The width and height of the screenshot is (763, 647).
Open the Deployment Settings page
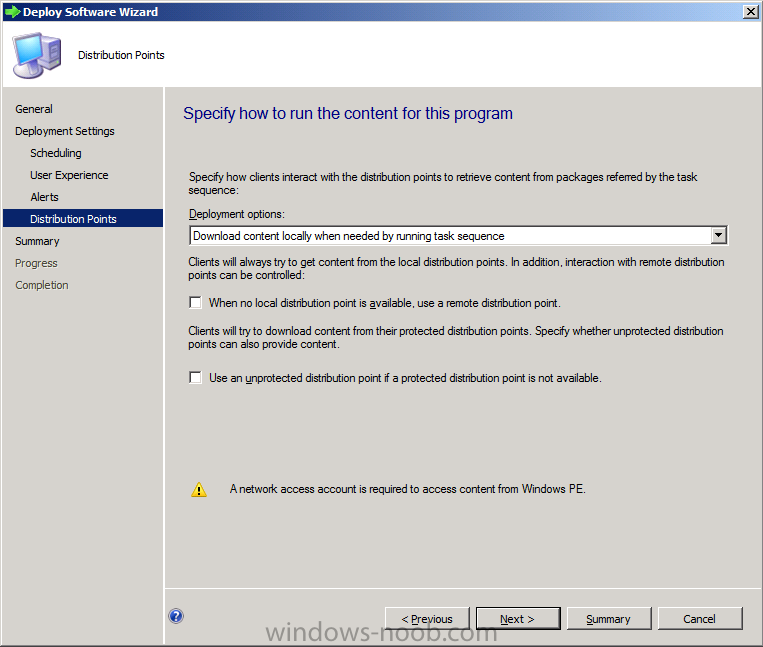pyautogui.click(x=65, y=131)
